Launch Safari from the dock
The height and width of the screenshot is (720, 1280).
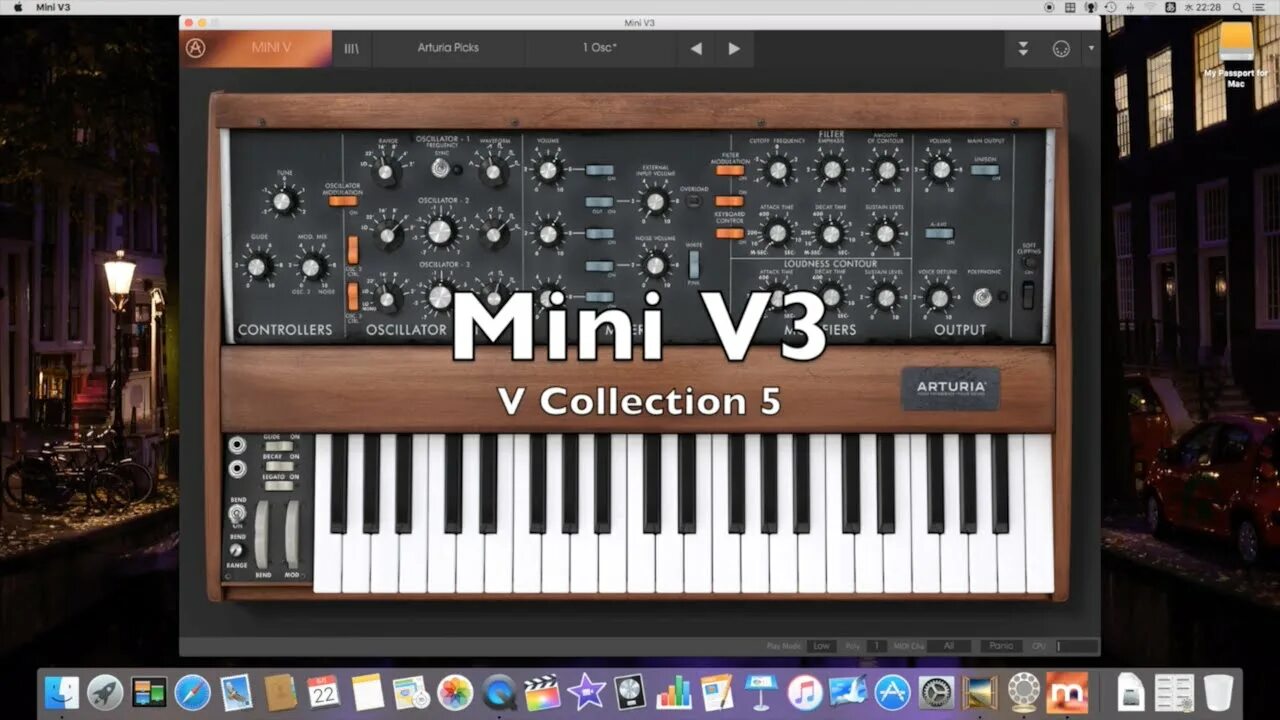point(193,692)
